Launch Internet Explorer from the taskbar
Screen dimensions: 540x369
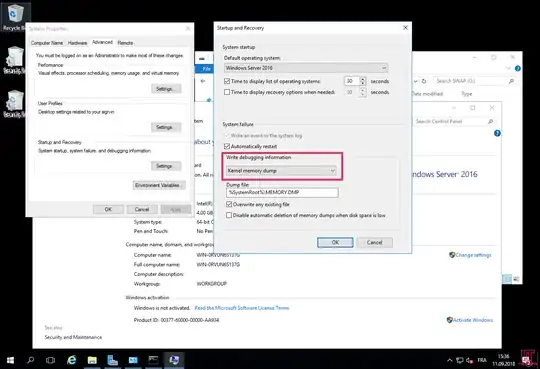[71, 360]
